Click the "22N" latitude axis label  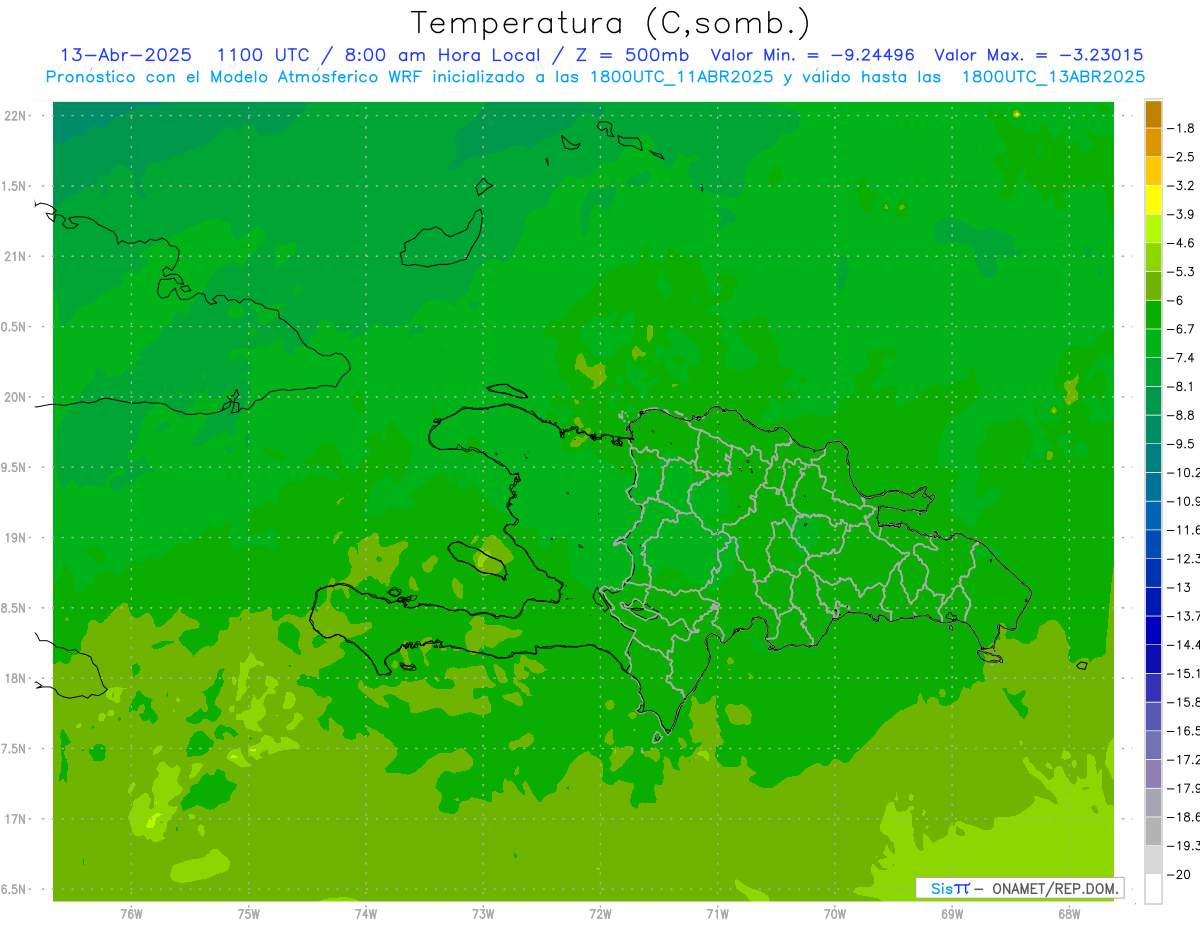(x=16, y=116)
